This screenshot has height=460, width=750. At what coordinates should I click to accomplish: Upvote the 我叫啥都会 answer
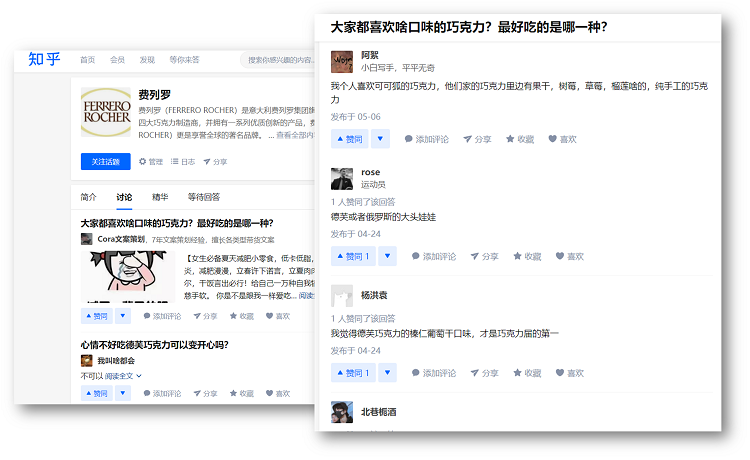coord(97,394)
